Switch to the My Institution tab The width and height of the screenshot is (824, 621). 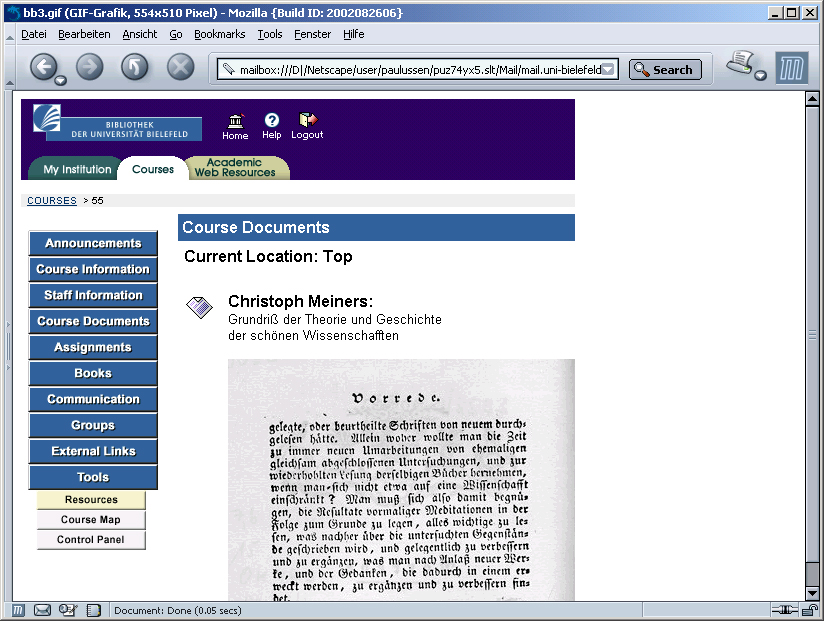(x=77, y=170)
